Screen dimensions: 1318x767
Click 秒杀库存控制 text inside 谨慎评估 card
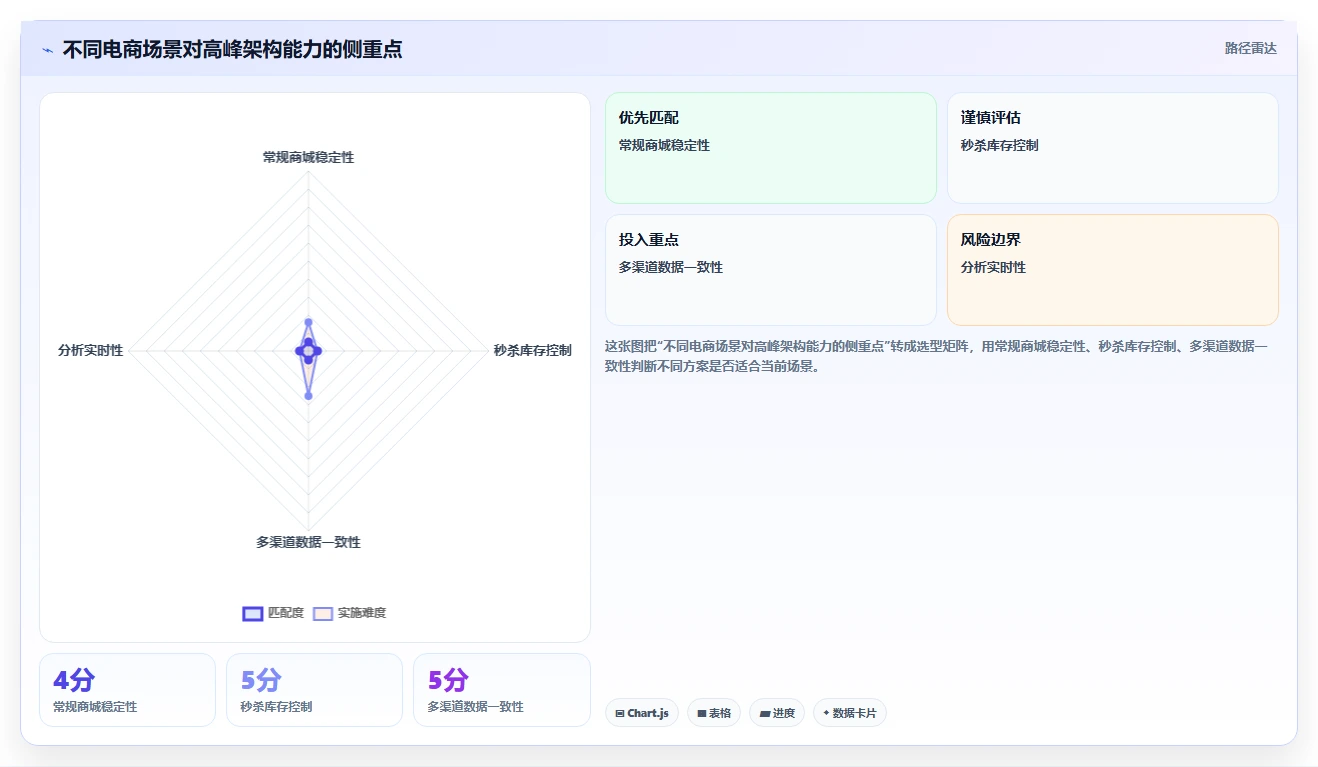(1000, 145)
